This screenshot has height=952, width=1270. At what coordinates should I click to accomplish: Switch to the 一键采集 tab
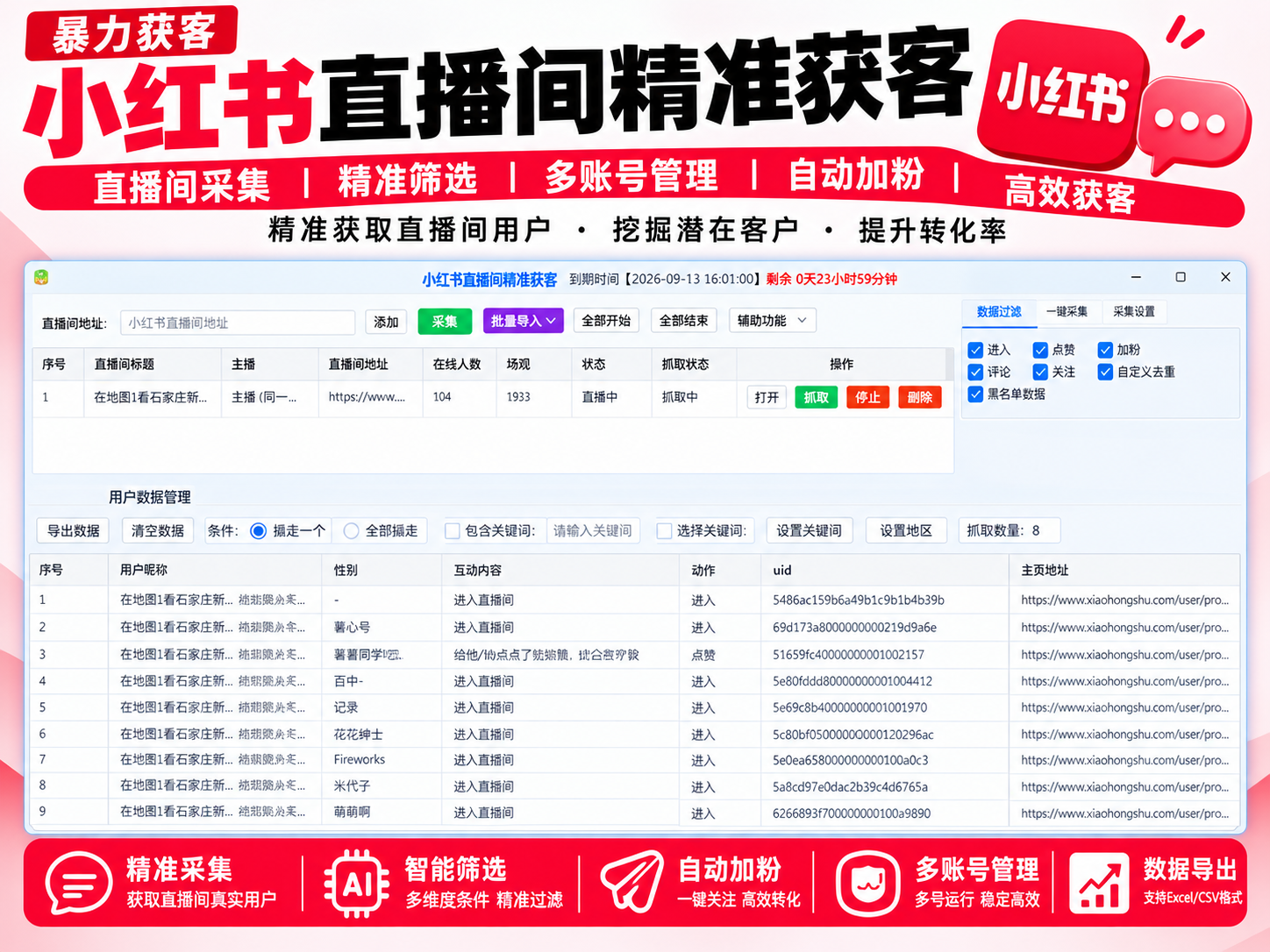pos(1067,311)
